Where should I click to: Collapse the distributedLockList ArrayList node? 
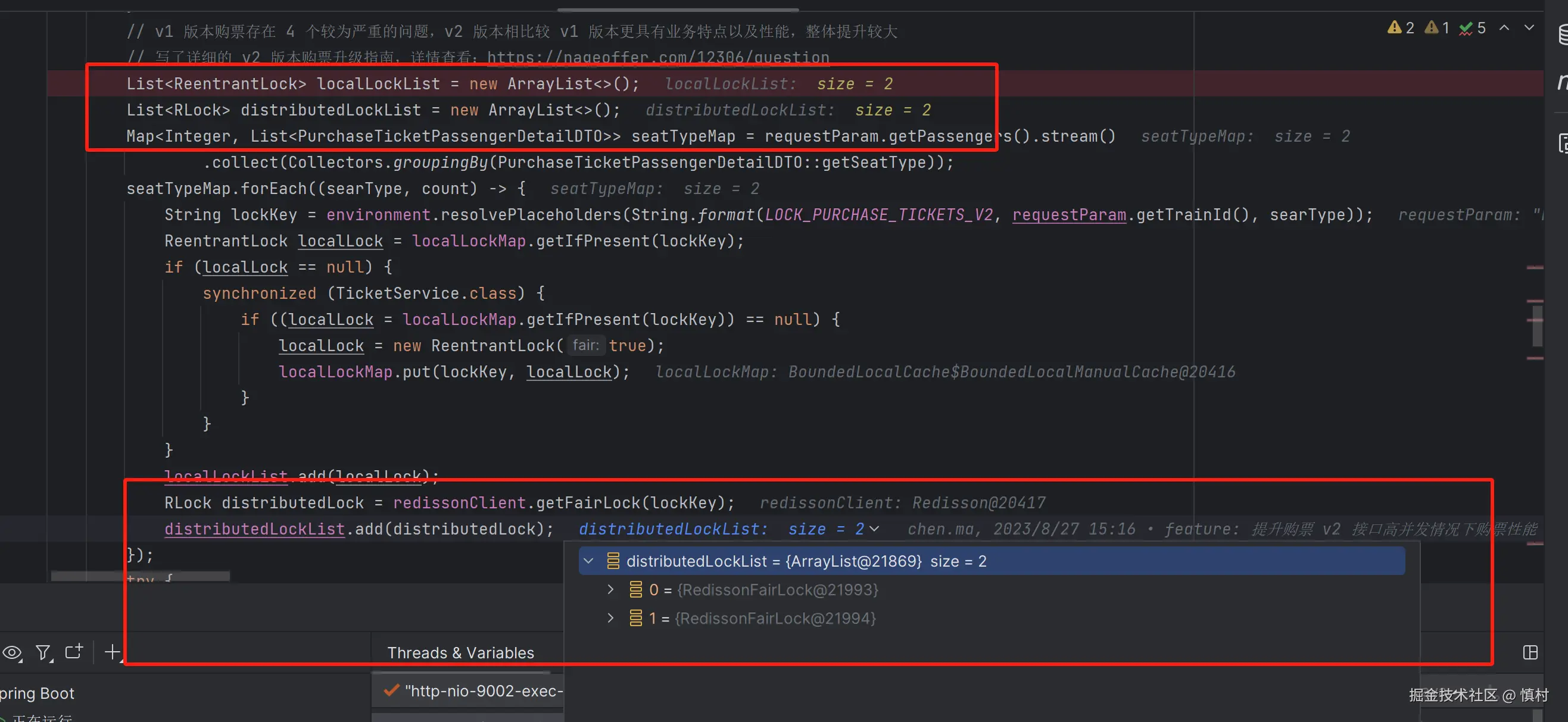click(588, 561)
